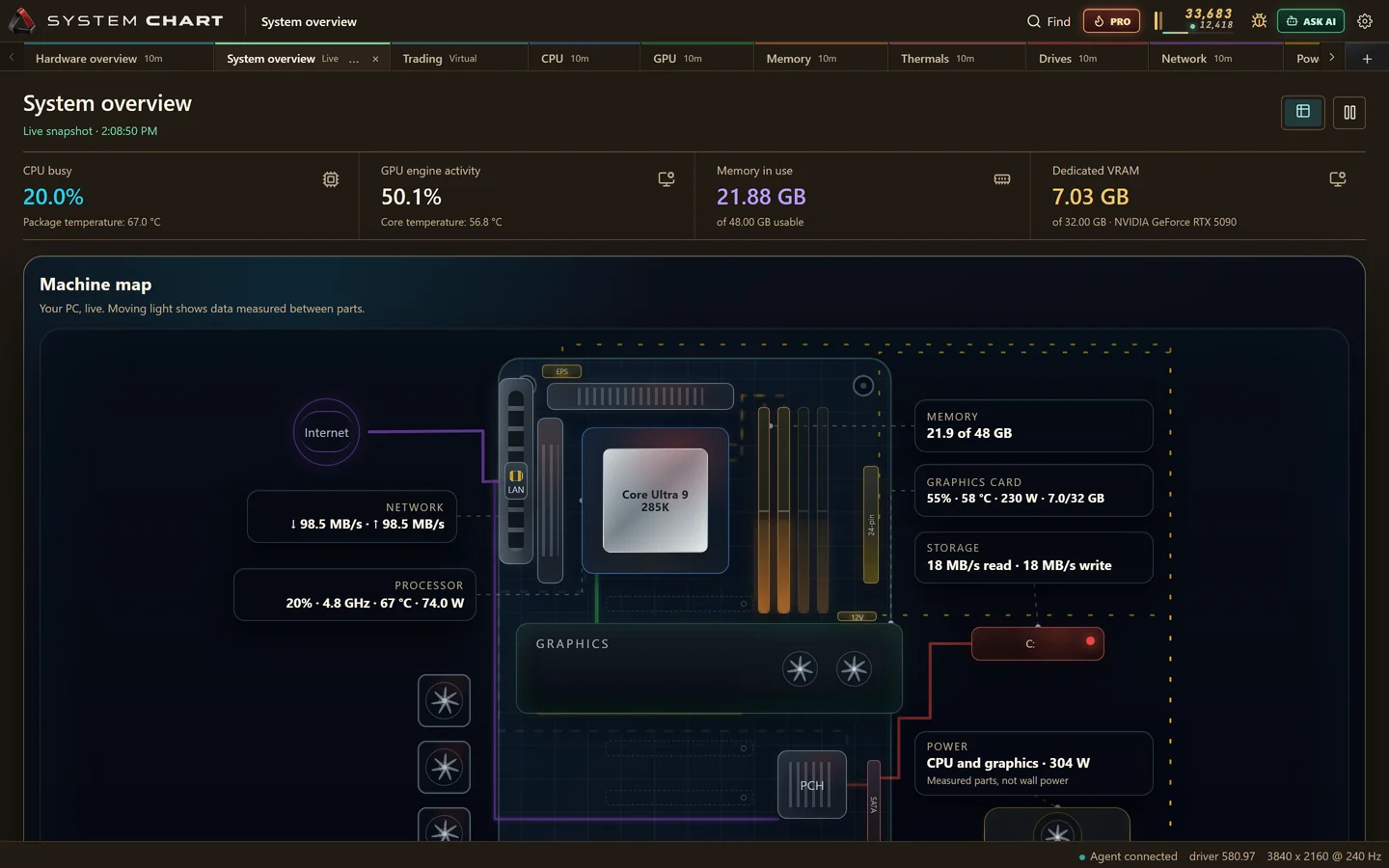Screen dimensions: 1389x868
Task: Click the Find search button
Action: pos(1049,21)
